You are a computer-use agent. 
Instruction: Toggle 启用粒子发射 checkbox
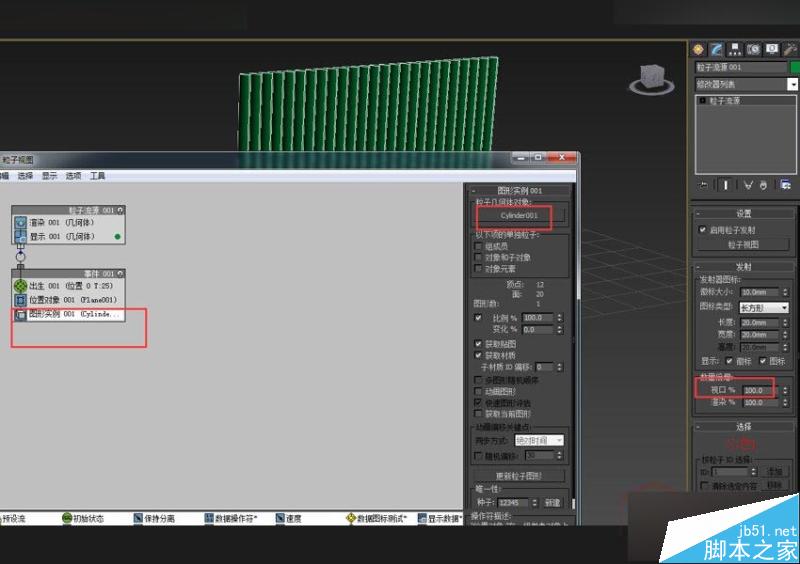tap(703, 230)
